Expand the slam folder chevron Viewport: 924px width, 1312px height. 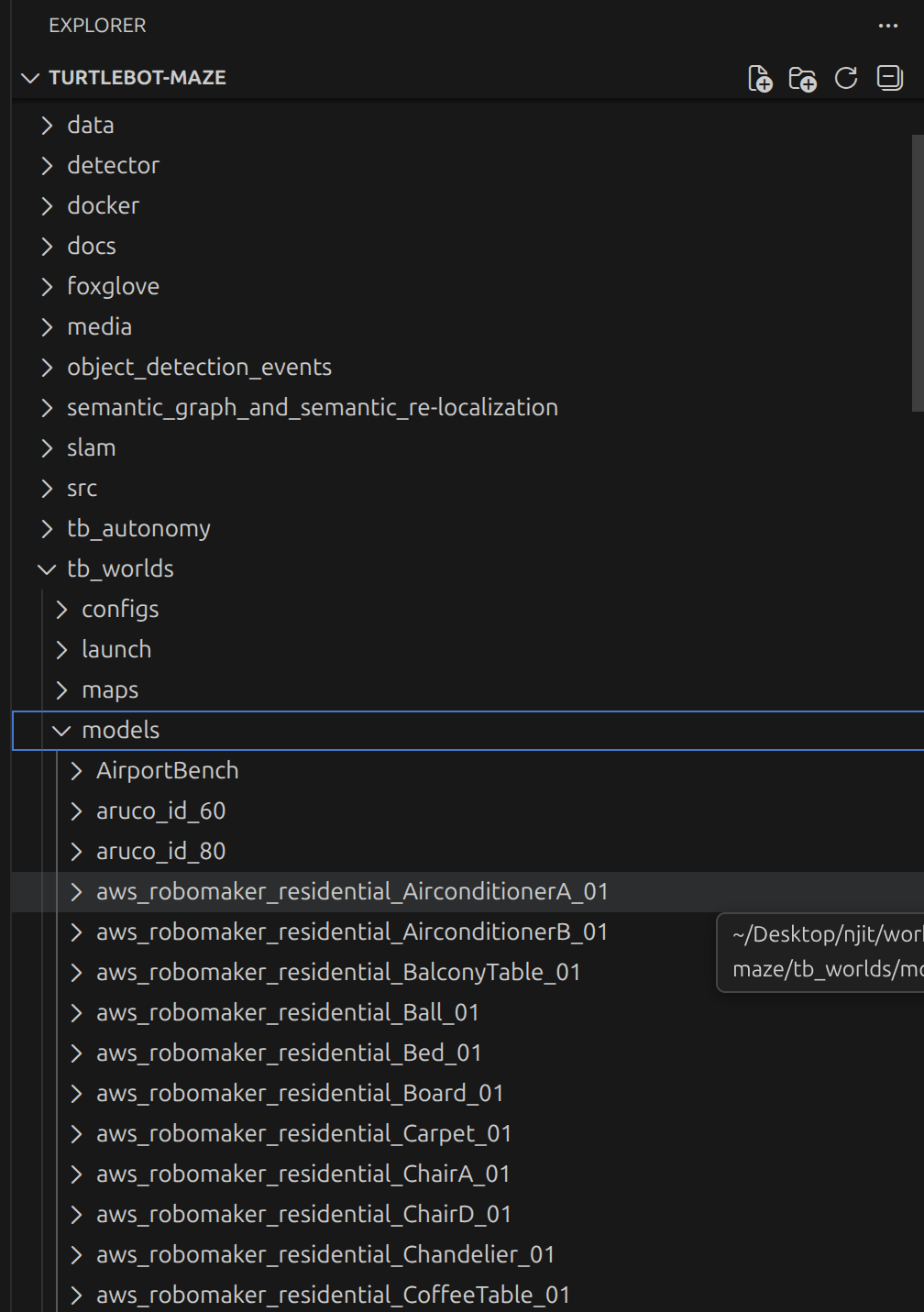pos(47,448)
